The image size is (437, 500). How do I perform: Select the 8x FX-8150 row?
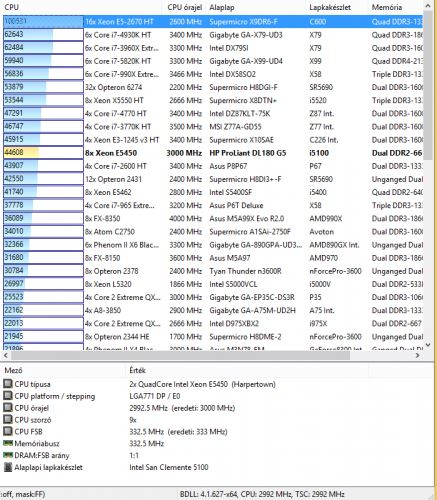213,258
